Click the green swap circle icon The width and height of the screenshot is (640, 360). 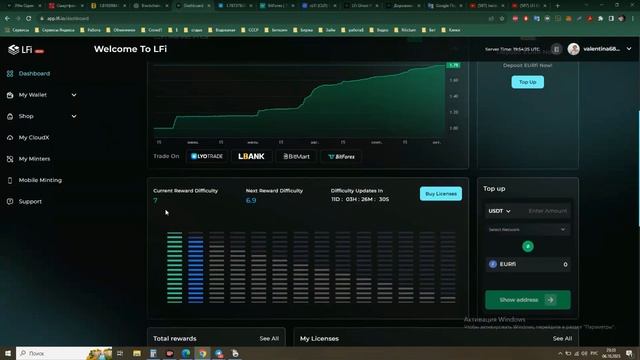coord(528,246)
